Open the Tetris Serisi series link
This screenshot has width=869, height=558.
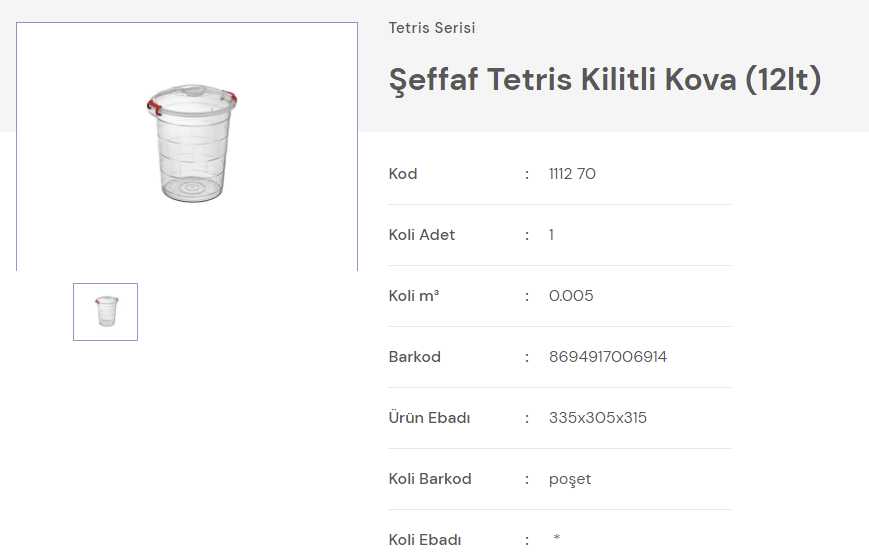(432, 28)
